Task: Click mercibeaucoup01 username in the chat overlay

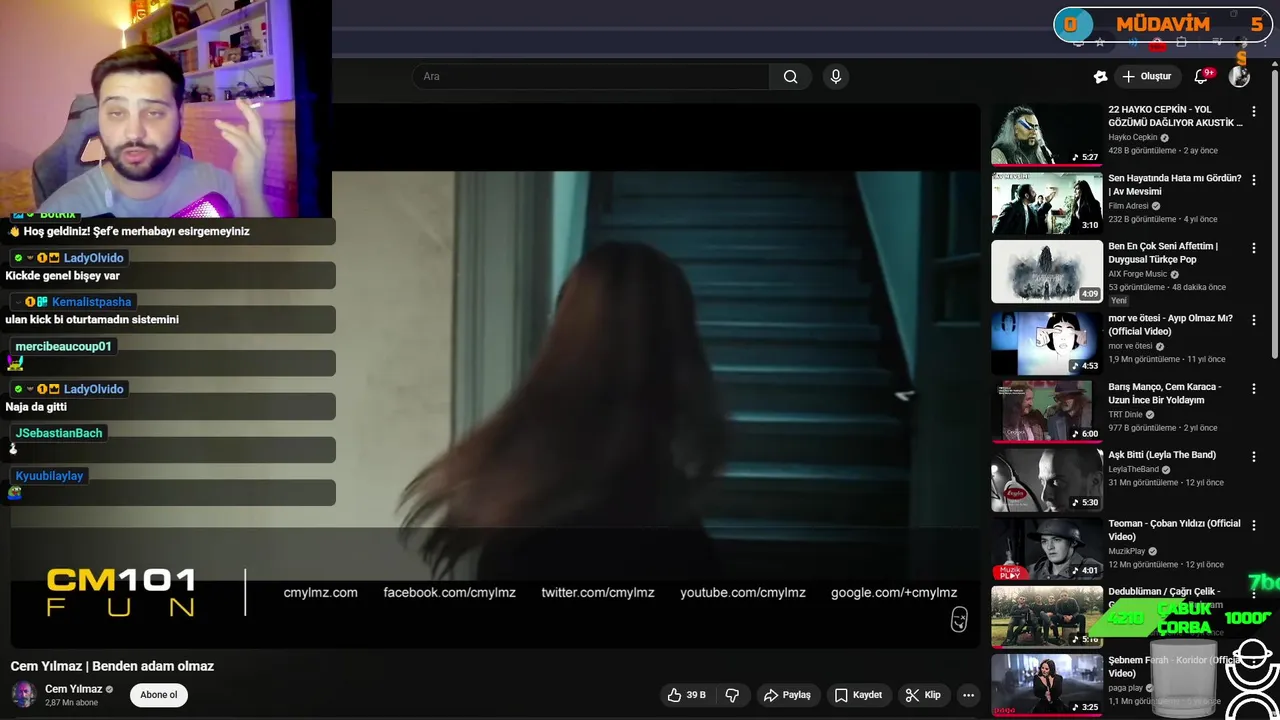Action: click(x=63, y=346)
